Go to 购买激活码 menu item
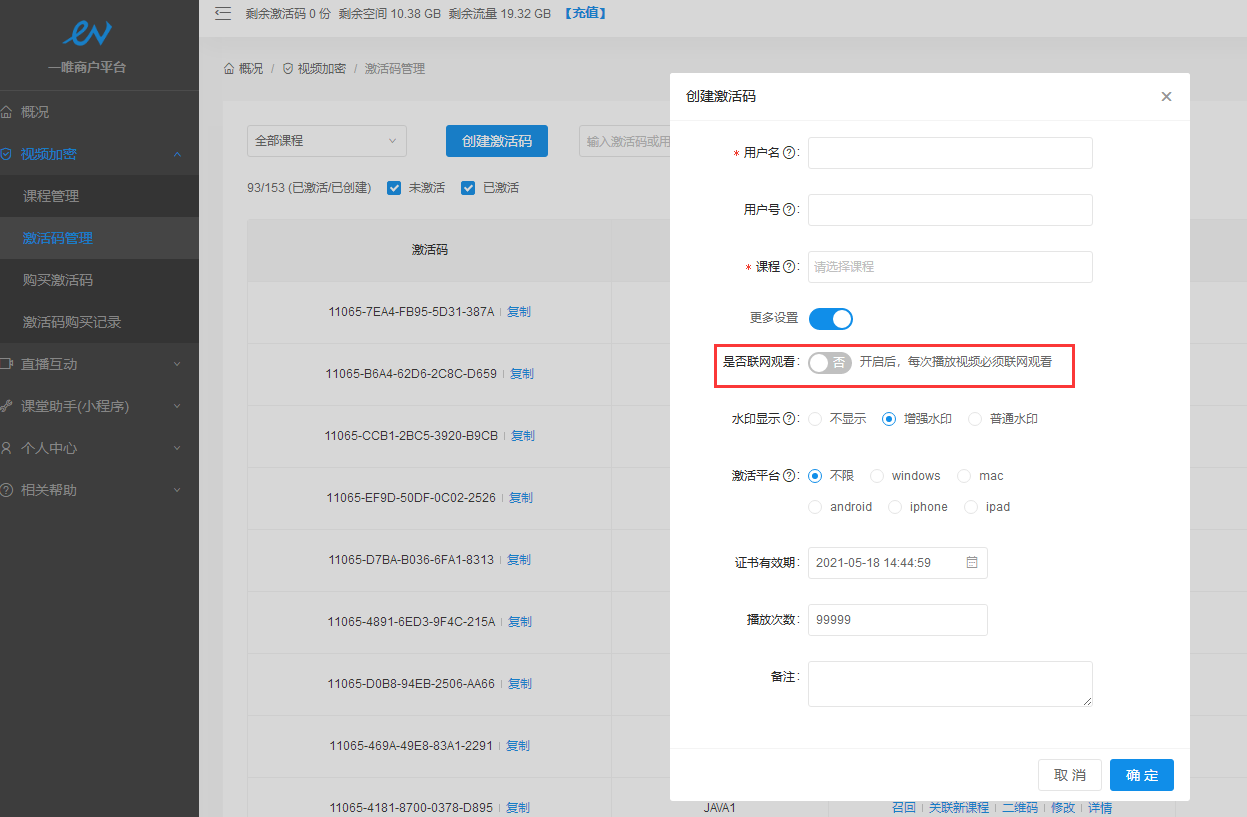This screenshot has height=817, width=1247. click(x=58, y=280)
